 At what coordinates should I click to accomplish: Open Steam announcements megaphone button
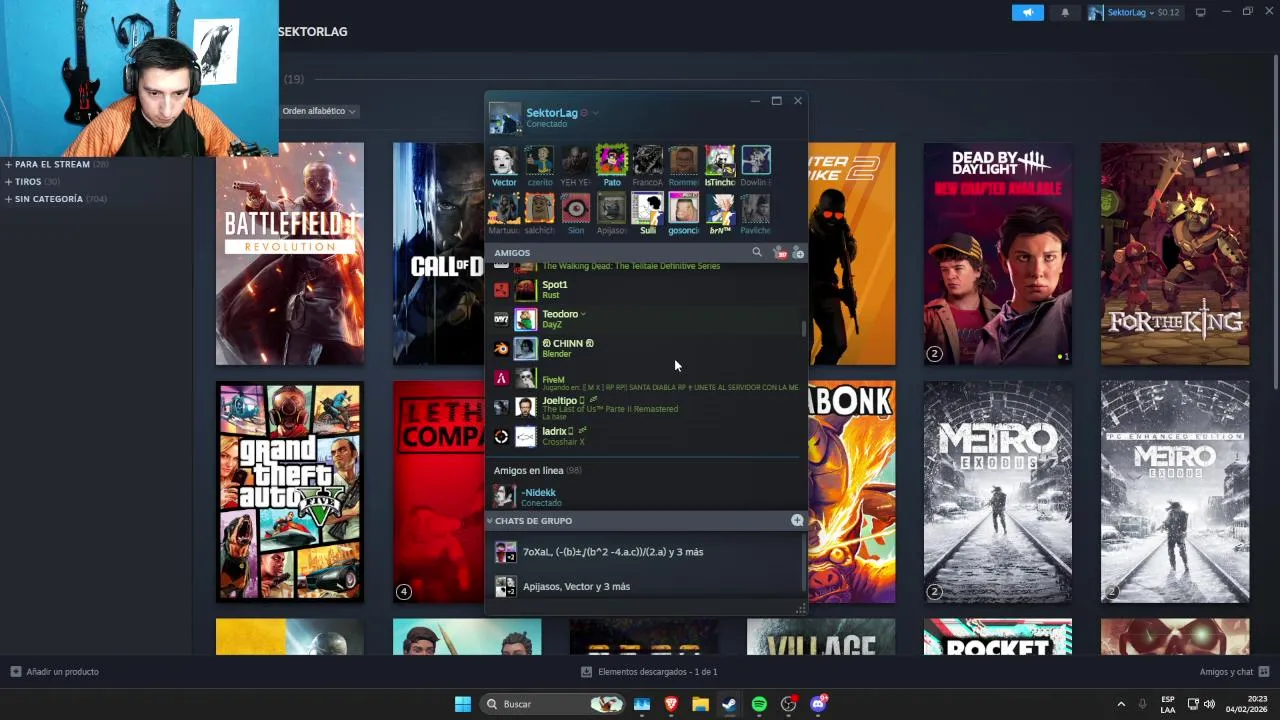tap(1027, 12)
